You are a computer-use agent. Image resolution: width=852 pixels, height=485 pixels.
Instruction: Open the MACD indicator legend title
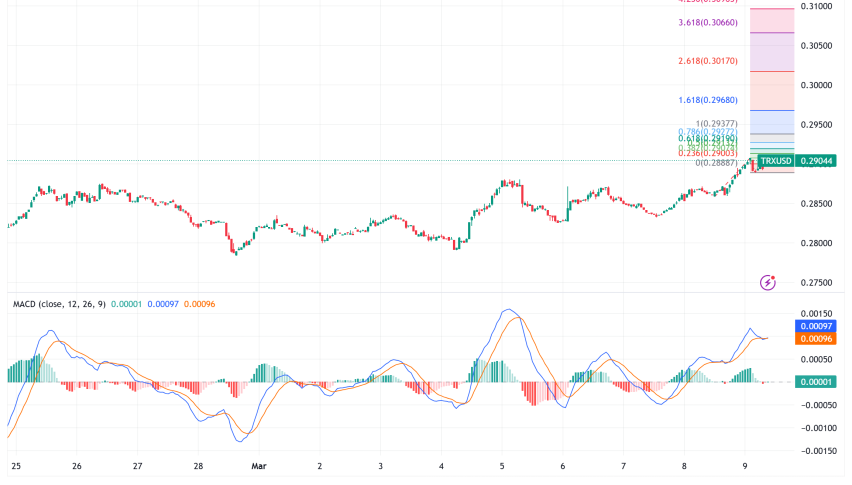click(x=57, y=303)
